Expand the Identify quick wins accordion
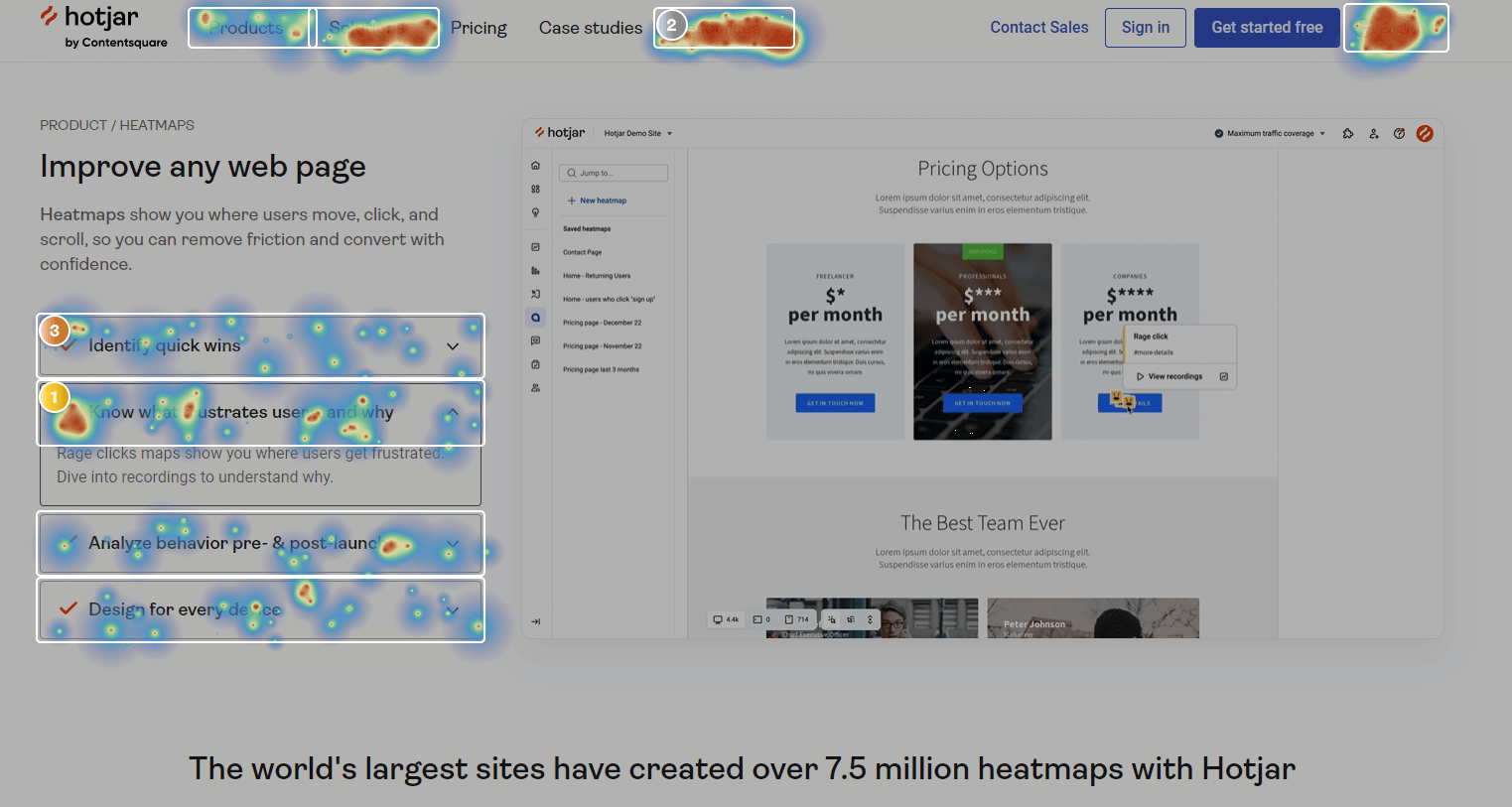1512x807 pixels. (261, 345)
